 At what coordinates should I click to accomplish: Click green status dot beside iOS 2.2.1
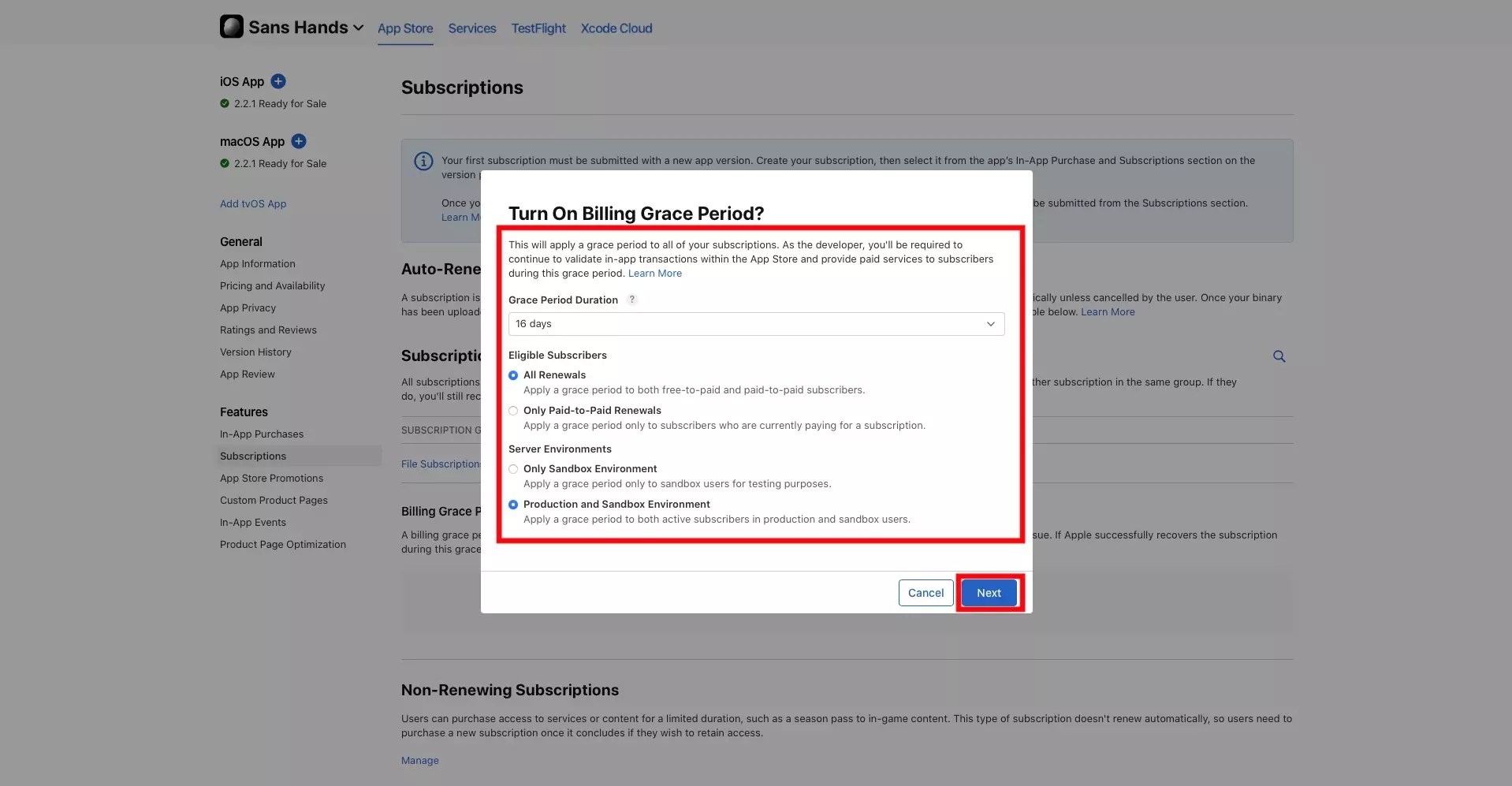point(225,103)
